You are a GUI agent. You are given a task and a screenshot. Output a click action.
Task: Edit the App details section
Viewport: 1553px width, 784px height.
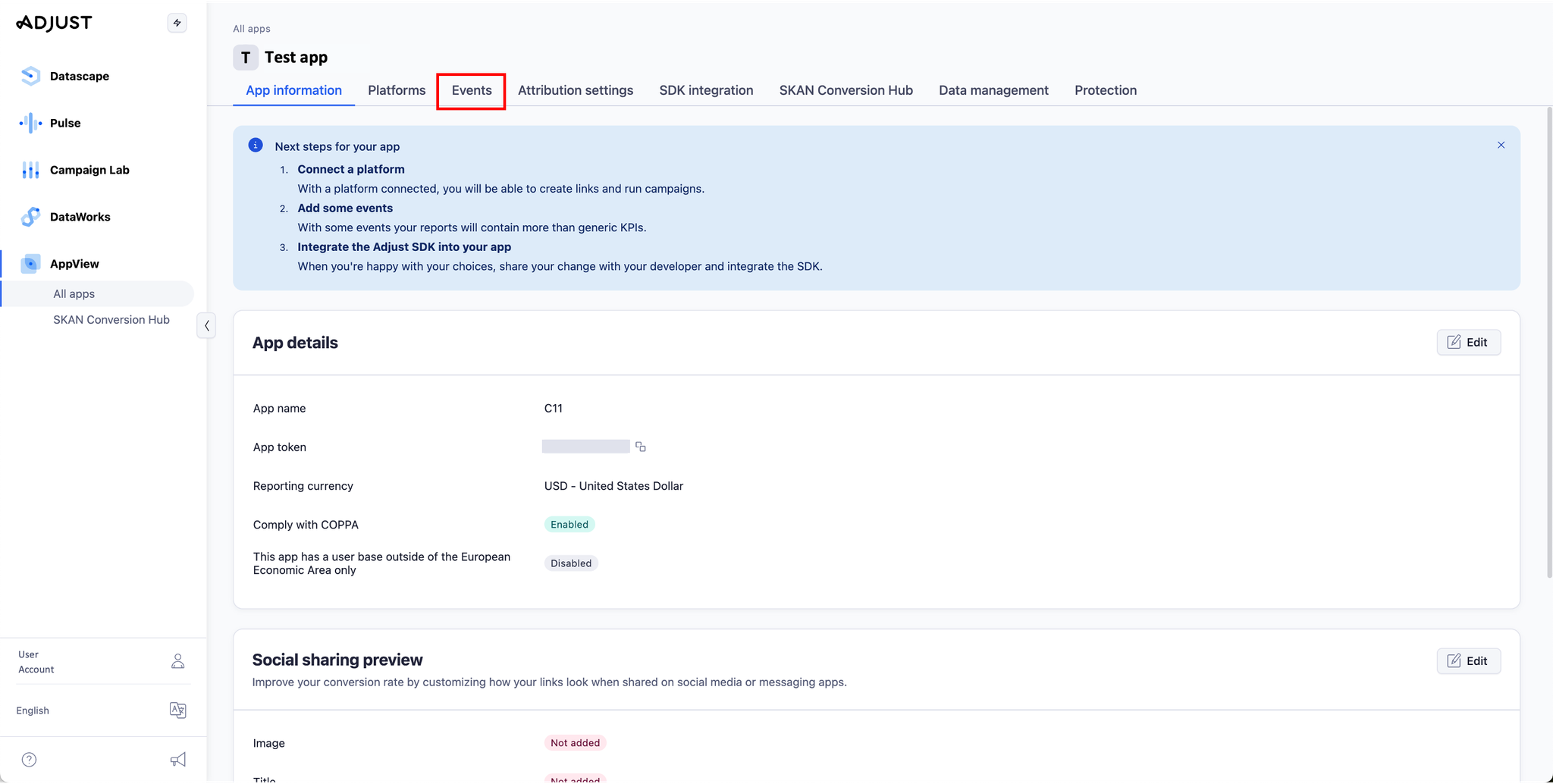coord(1468,342)
